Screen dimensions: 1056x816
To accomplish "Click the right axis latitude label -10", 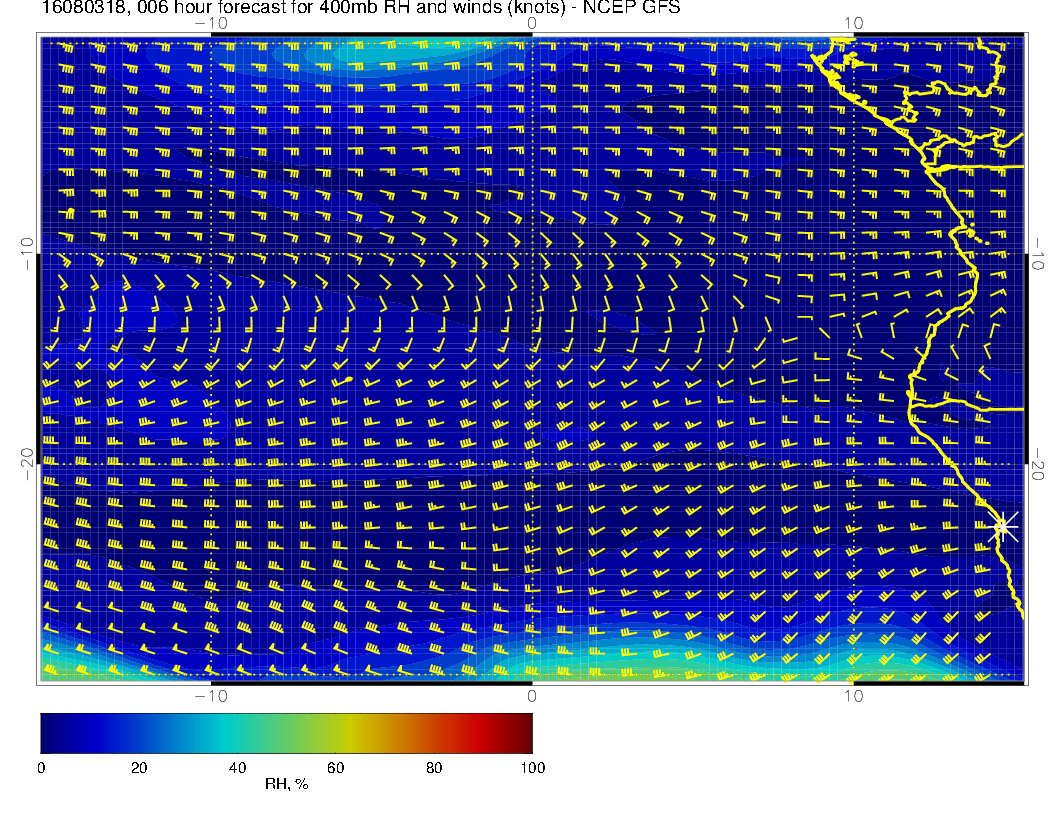I will click(x=1040, y=254).
